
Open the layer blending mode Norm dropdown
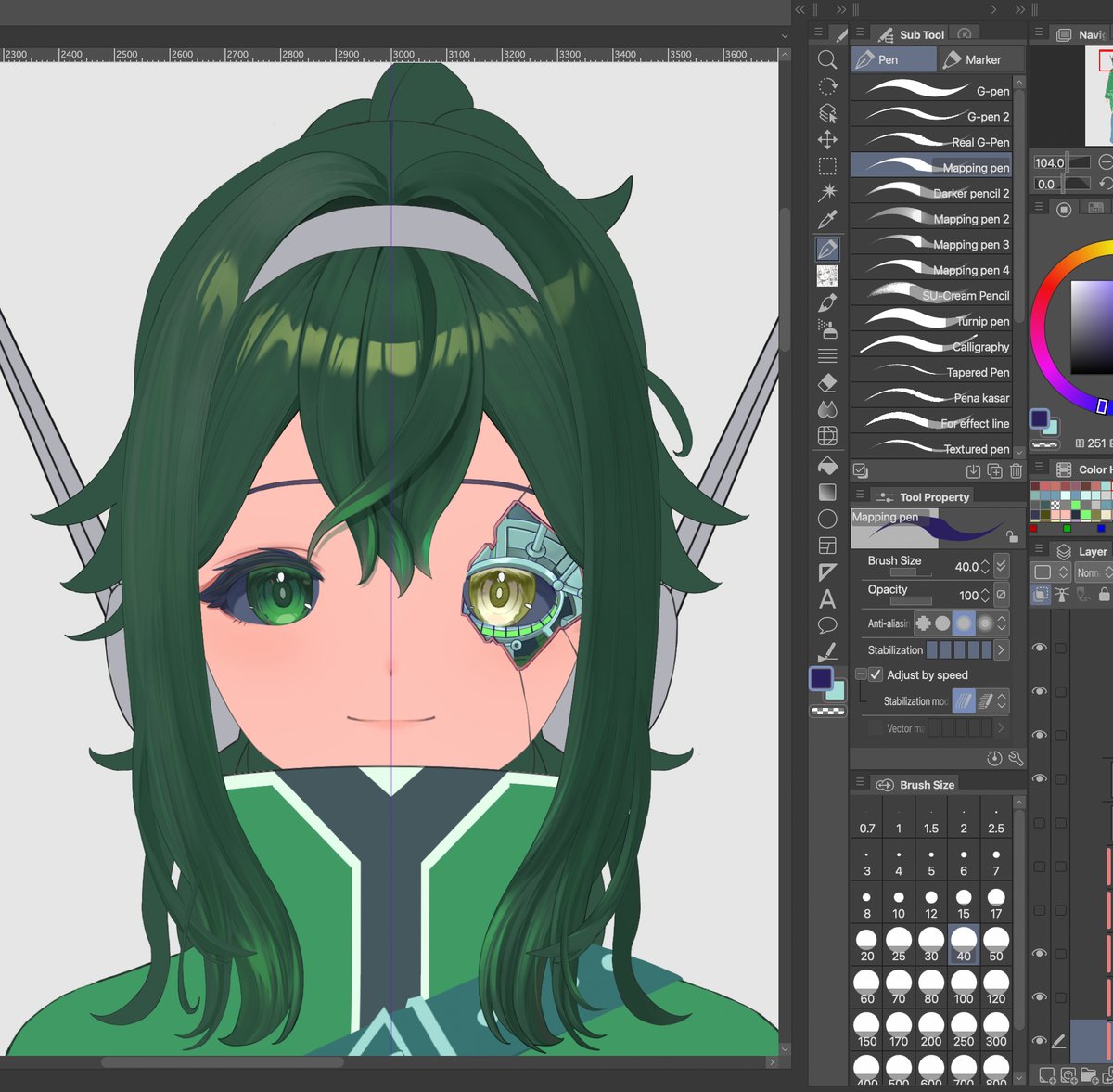click(x=1094, y=572)
